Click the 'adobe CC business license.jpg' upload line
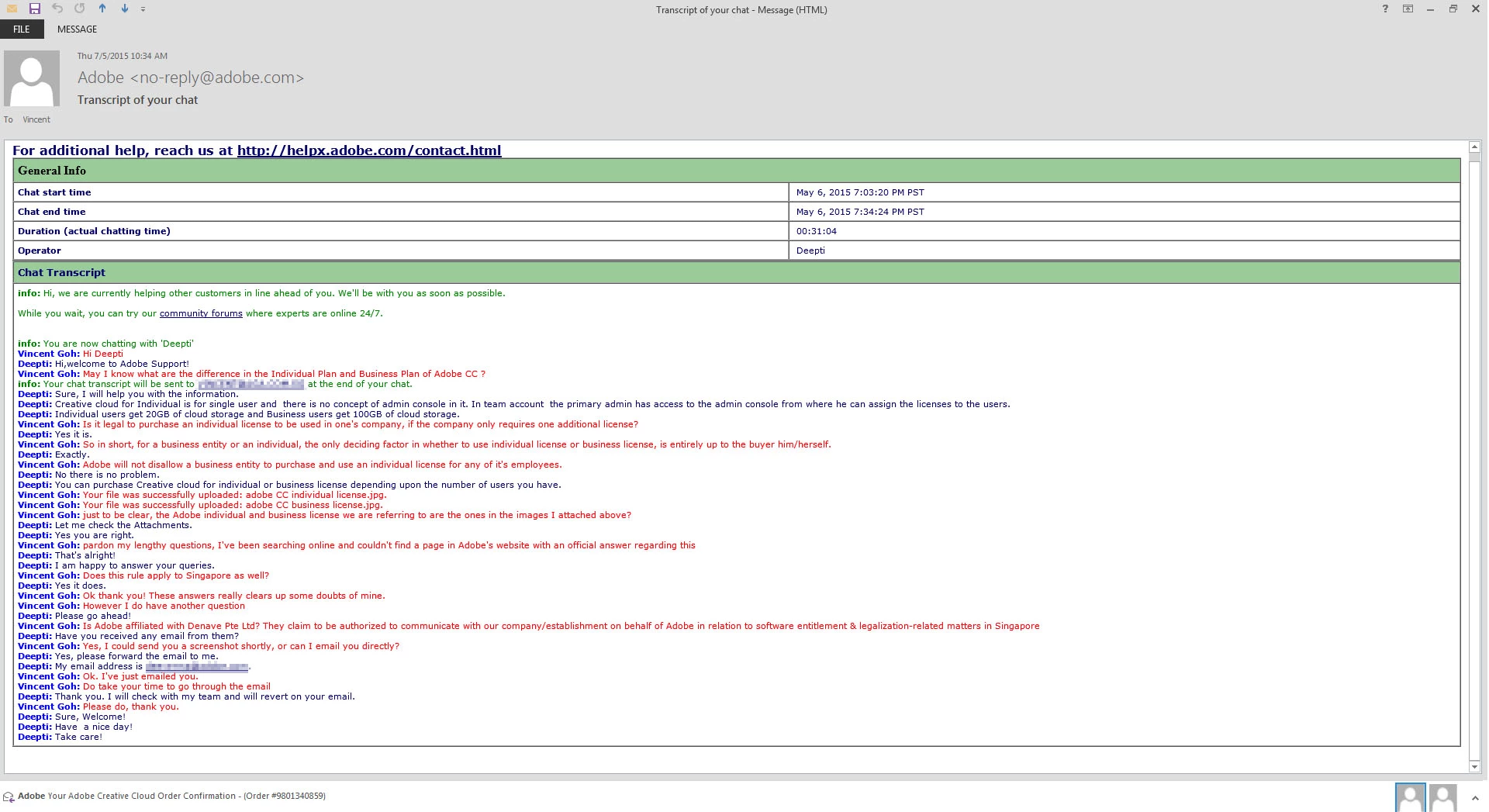The width and height of the screenshot is (1489, 812). coord(200,505)
